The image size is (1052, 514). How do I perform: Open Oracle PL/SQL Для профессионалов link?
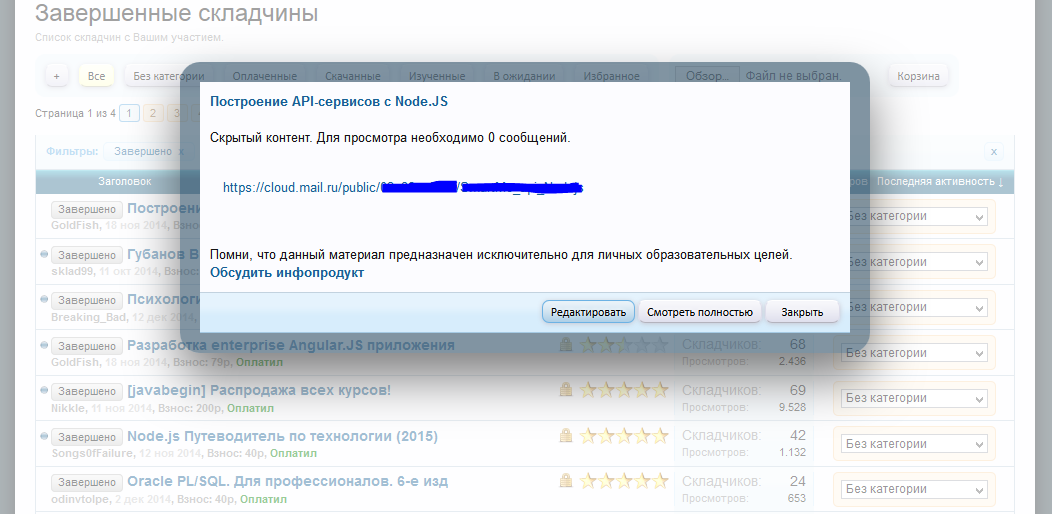(x=287, y=482)
